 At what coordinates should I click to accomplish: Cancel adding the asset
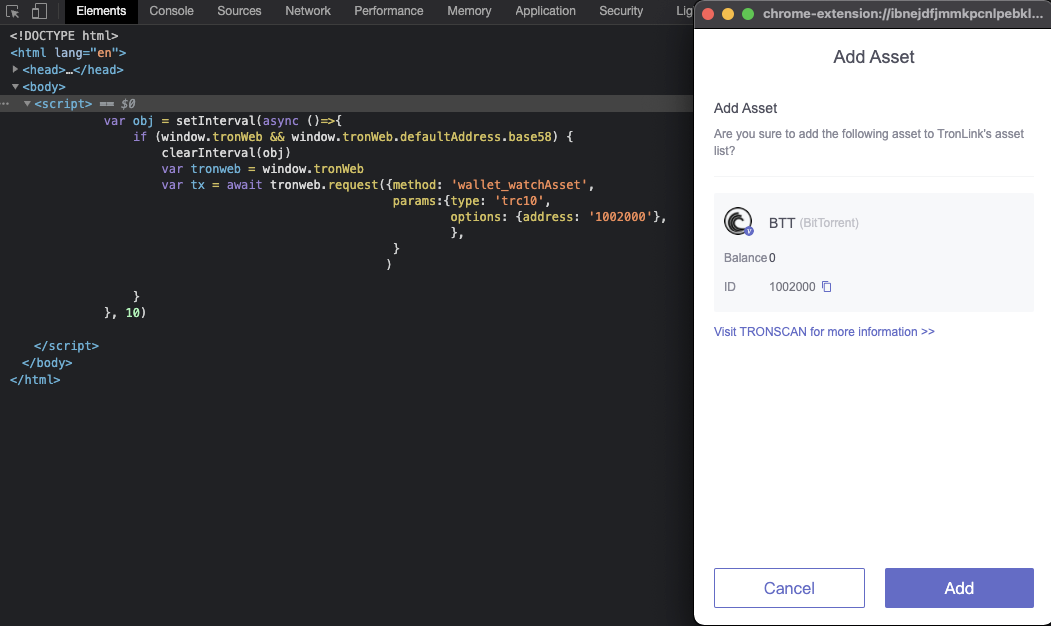789,588
